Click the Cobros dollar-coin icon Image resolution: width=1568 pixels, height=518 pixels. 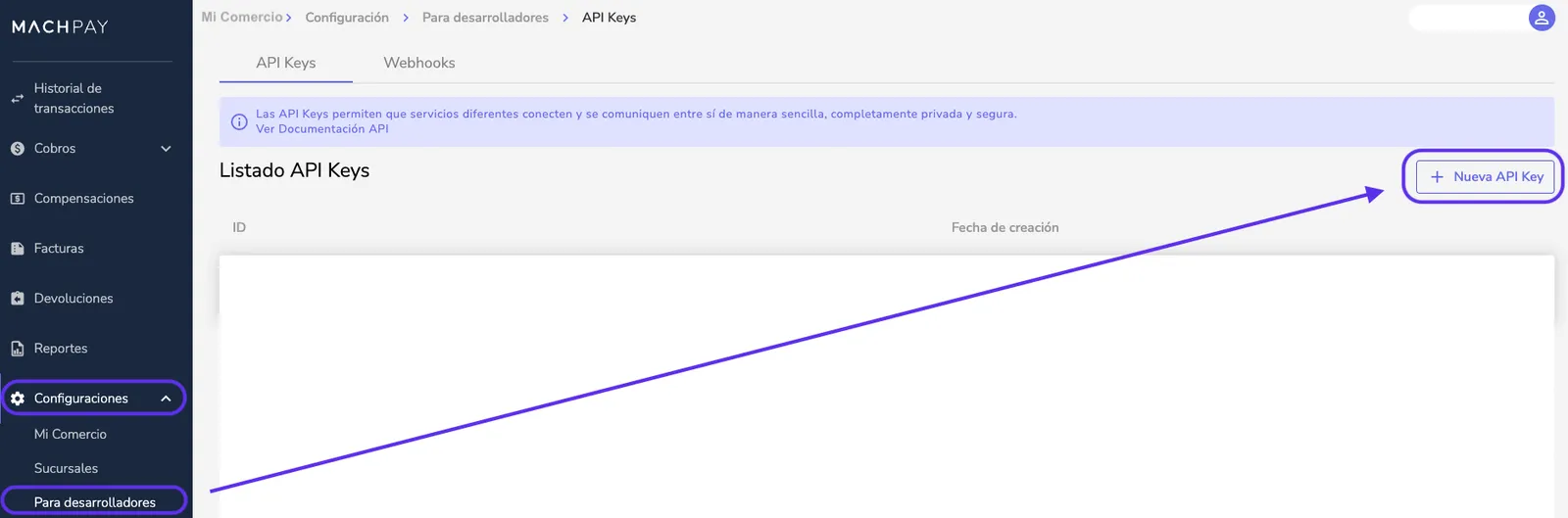tap(17, 149)
